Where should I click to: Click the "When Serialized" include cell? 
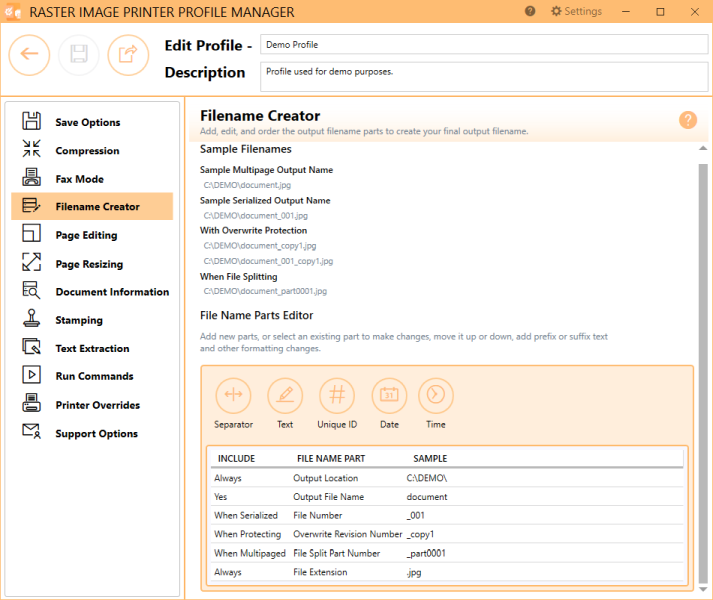point(246,515)
